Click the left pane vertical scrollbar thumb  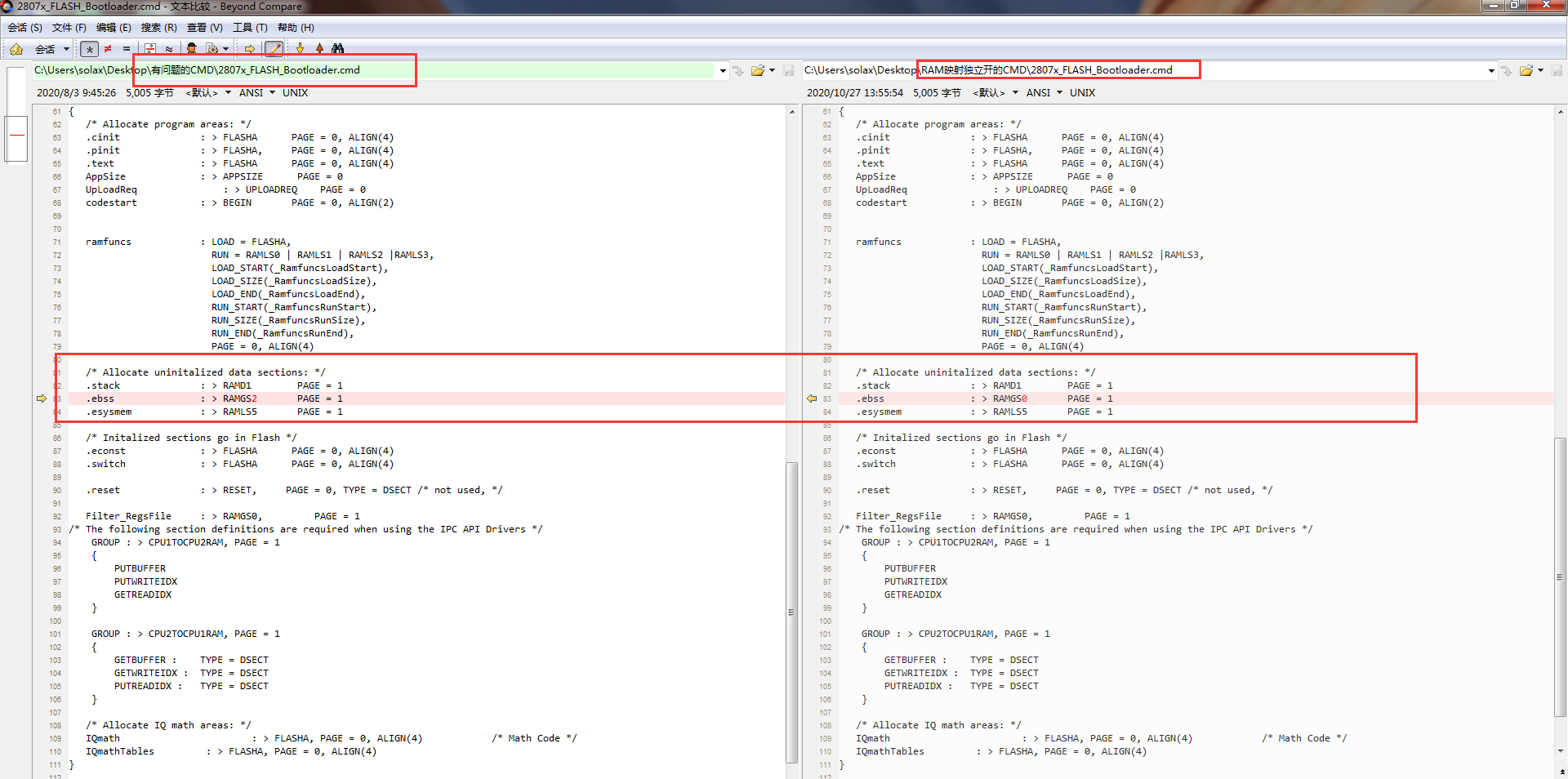791,612
